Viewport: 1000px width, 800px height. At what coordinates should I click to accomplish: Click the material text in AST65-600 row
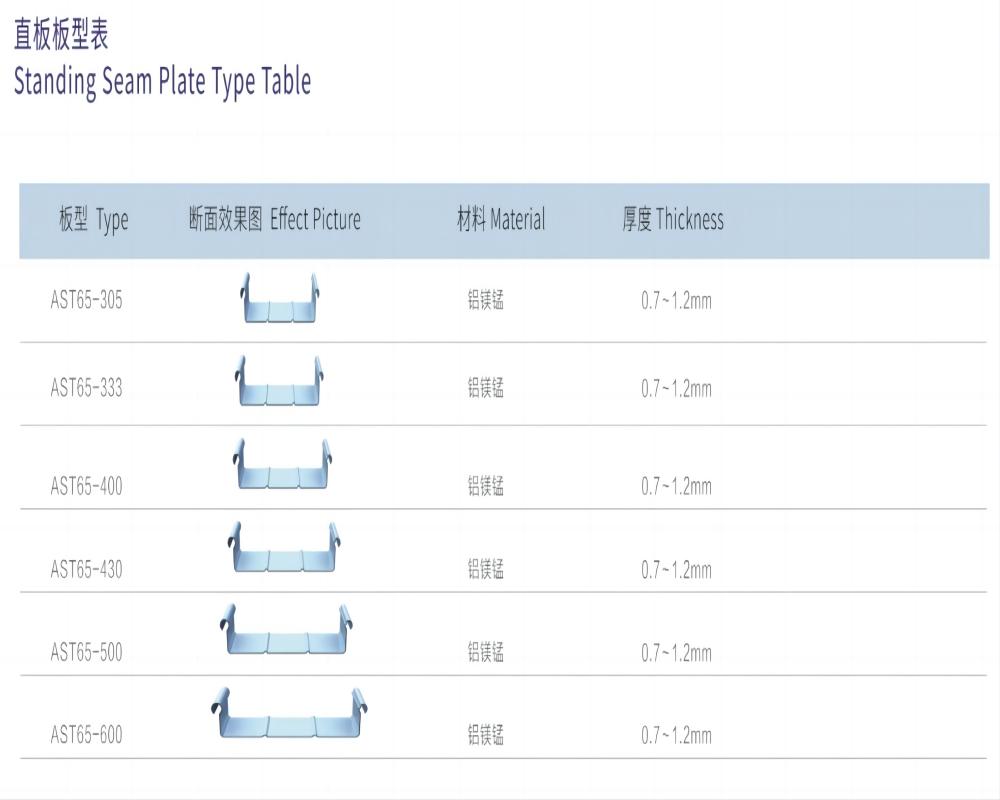click(x=486, y=736)
